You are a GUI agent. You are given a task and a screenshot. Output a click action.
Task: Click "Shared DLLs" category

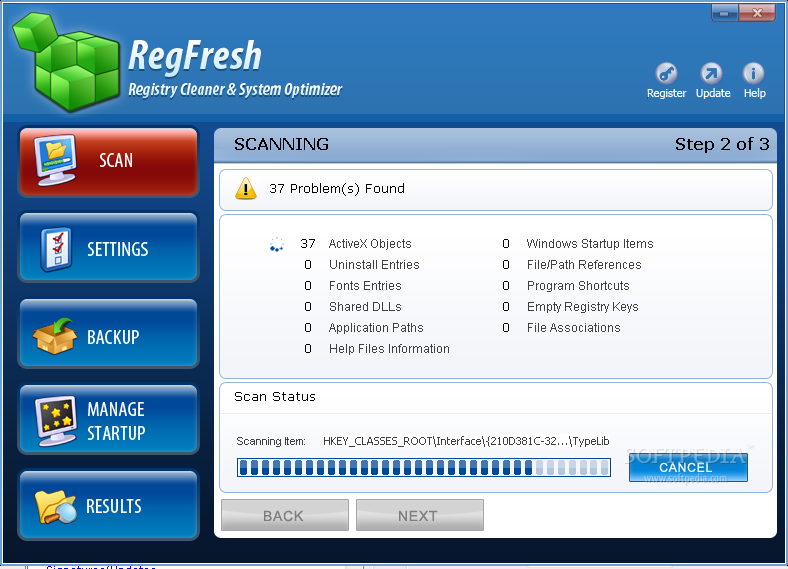click(x=365, y=307)
